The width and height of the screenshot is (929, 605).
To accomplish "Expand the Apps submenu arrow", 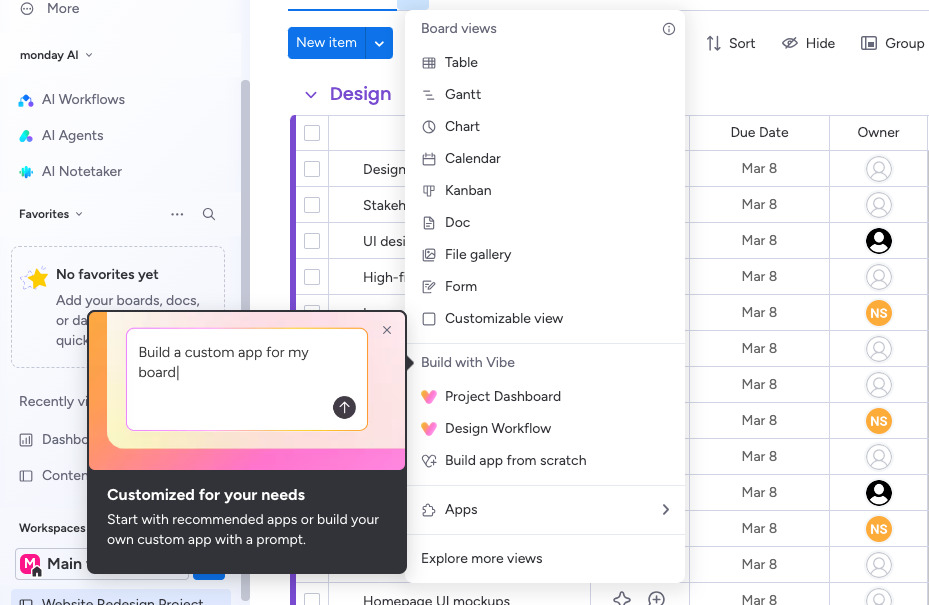I will 666,509.
